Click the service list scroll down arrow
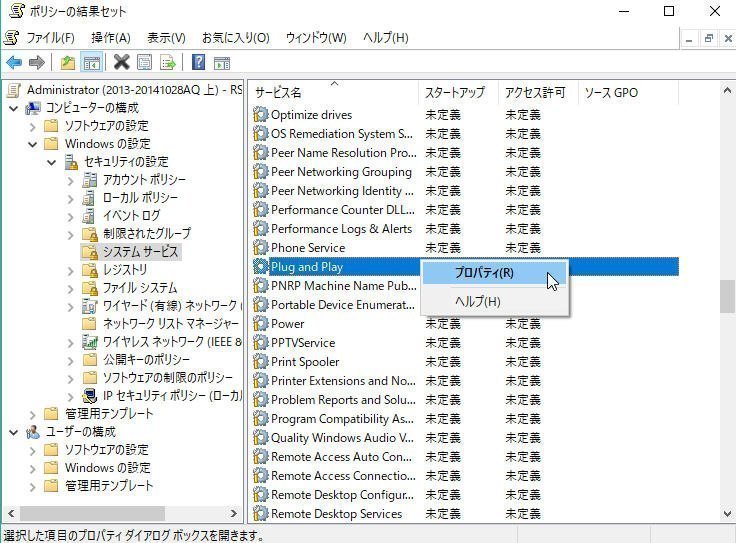This screenshot has height=543, width=736. click(727, 513)
